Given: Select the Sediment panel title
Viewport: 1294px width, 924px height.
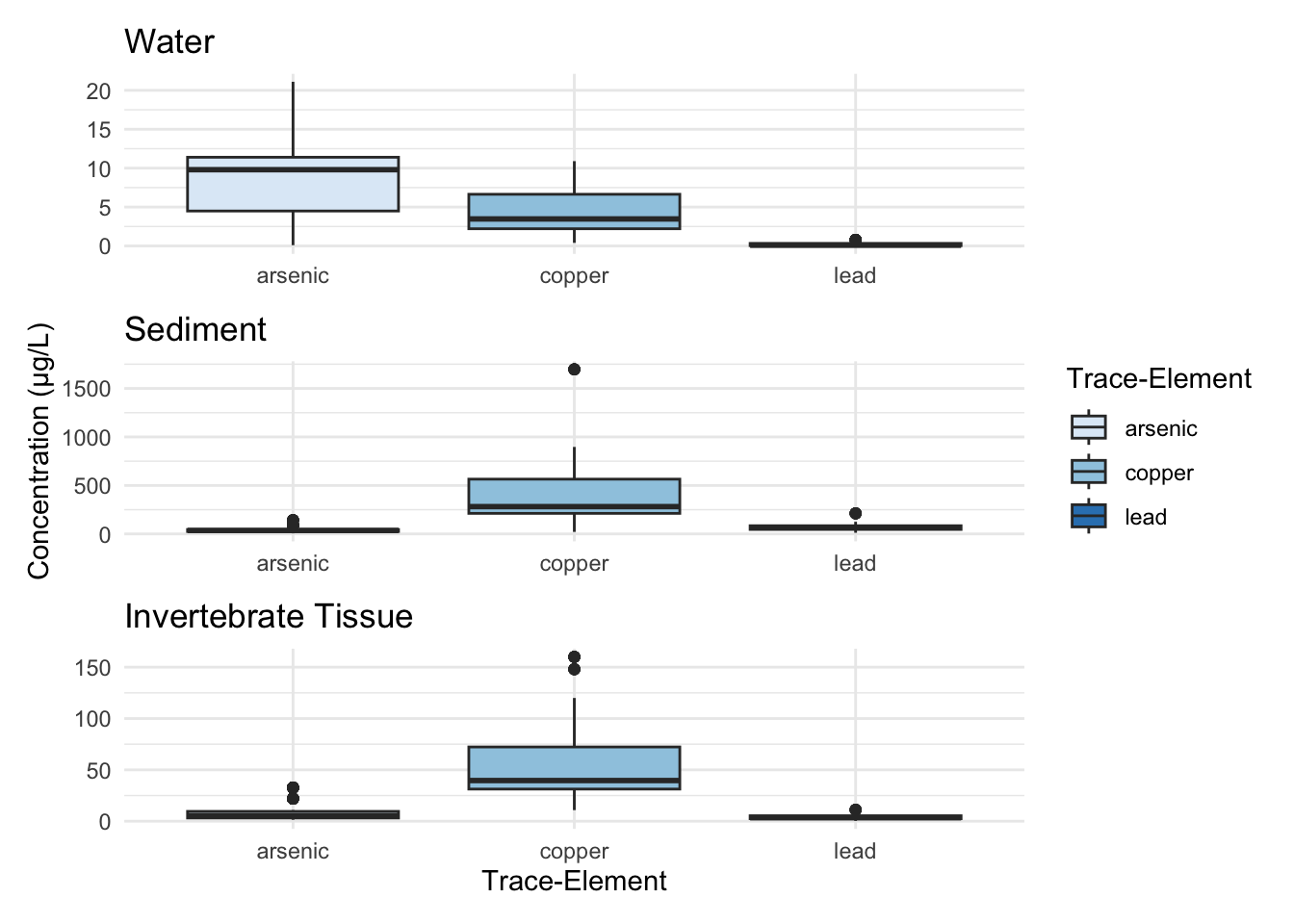Looking at the screenshot, I should 195,330.
